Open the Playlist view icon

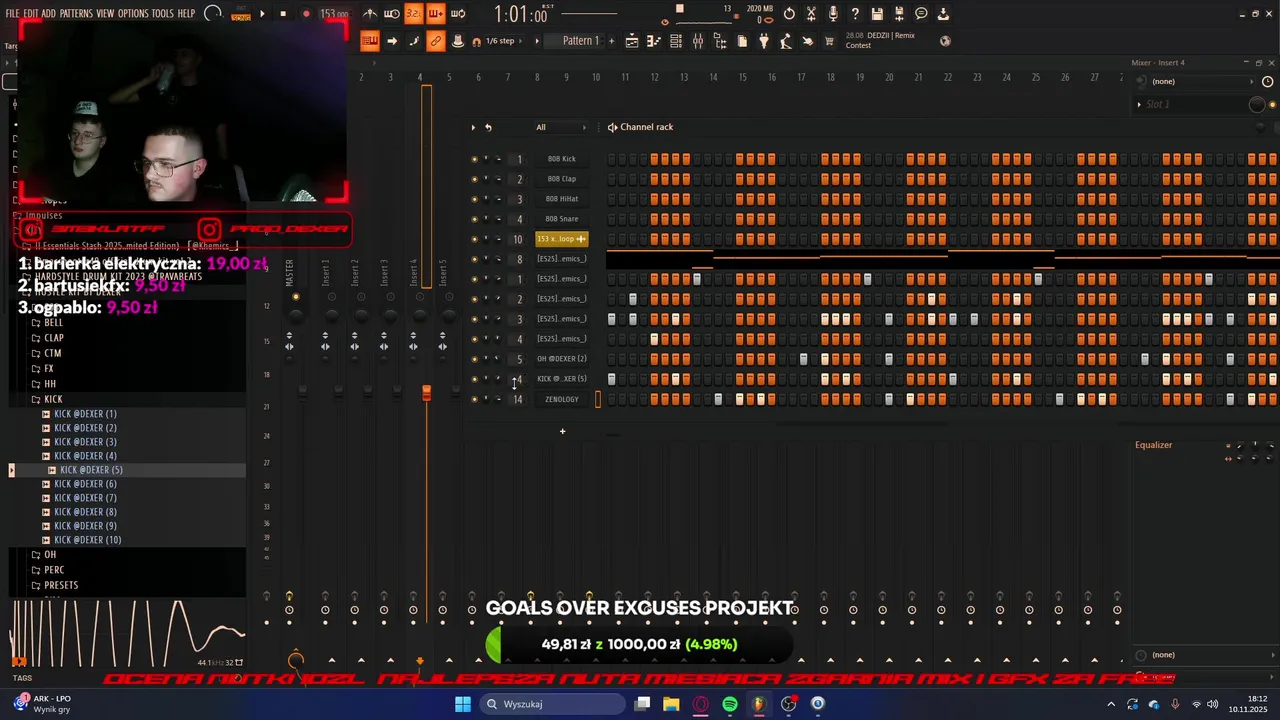coord(632,41)
